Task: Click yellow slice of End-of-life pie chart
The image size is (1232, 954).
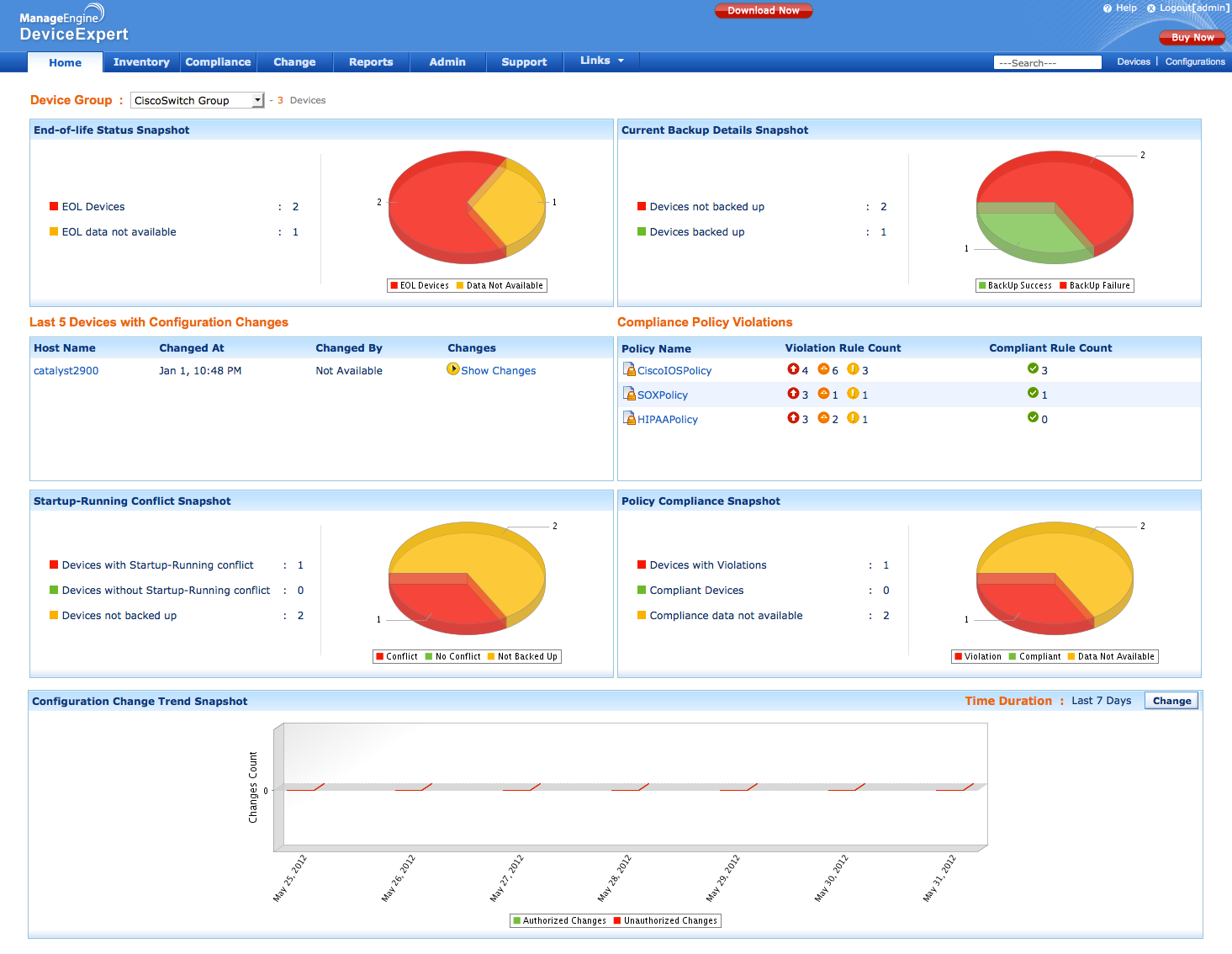Action: [x=511, y=206]
